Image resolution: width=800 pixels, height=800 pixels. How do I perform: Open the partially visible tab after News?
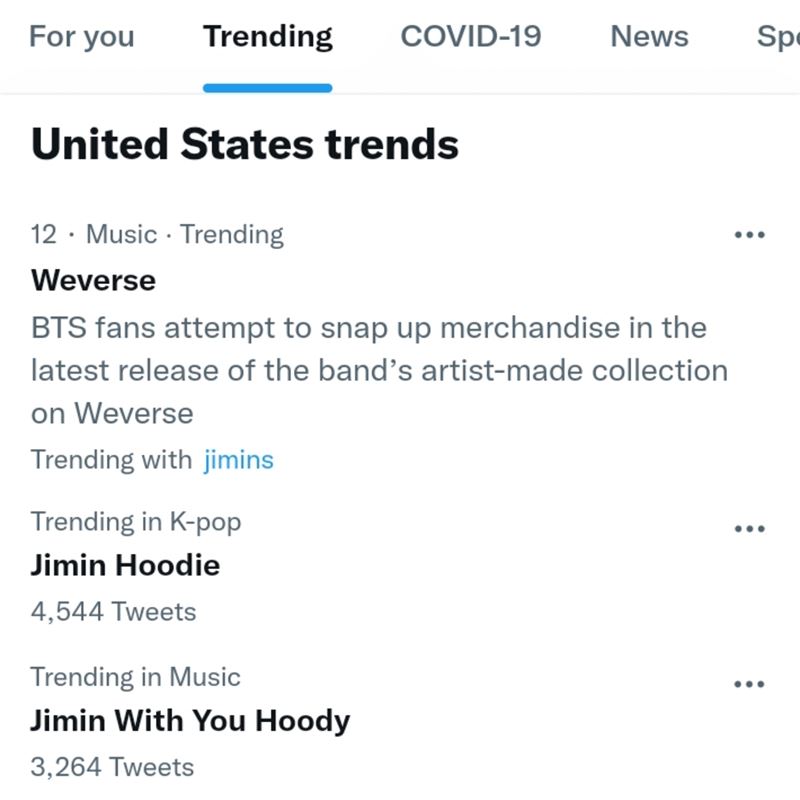pos(778,37)
